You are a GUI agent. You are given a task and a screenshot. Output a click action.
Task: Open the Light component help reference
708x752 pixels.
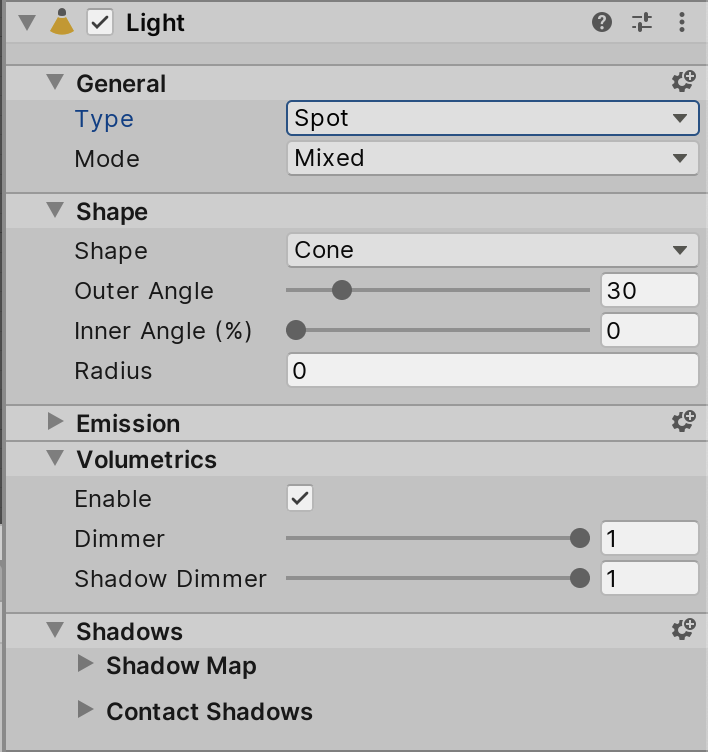(602, 22)
